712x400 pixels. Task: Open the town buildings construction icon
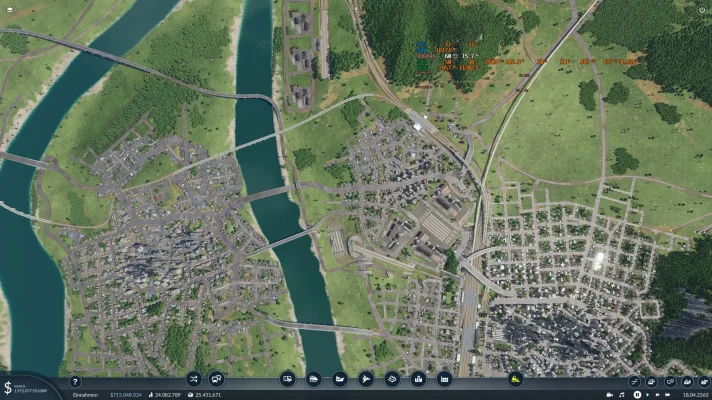coord(418,379)
